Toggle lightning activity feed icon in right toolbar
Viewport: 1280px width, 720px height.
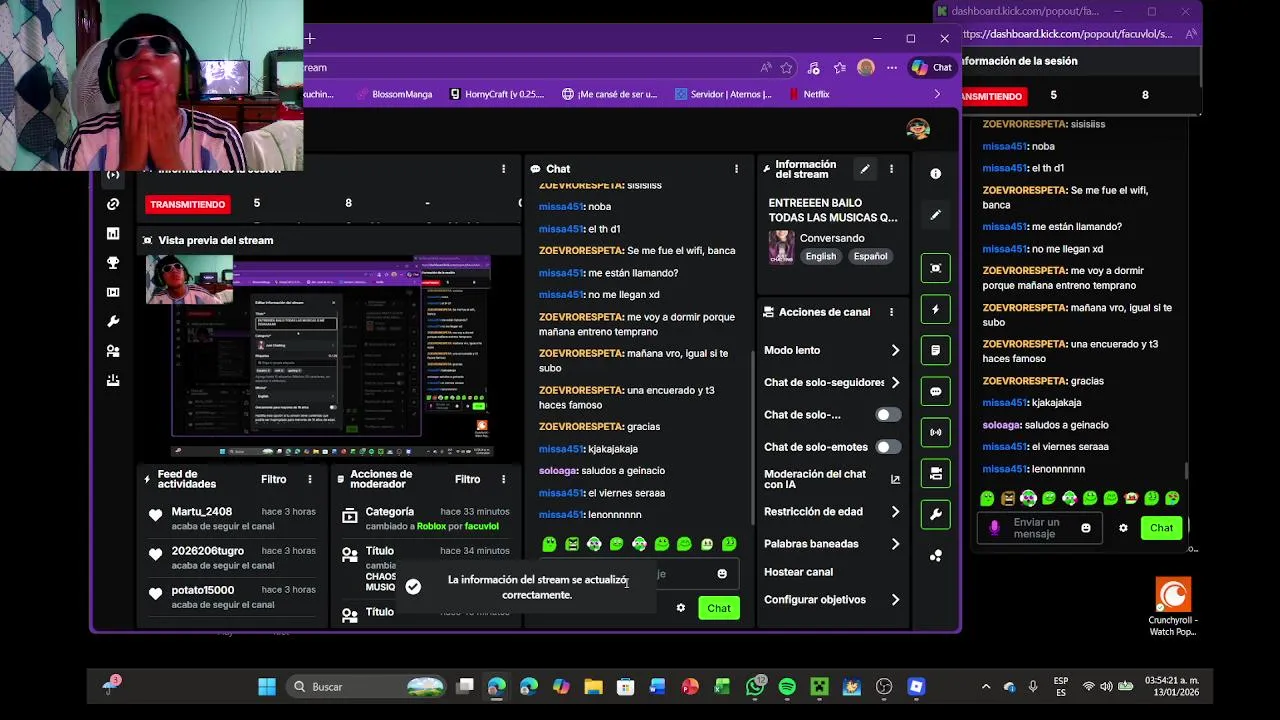coord(935,310)
